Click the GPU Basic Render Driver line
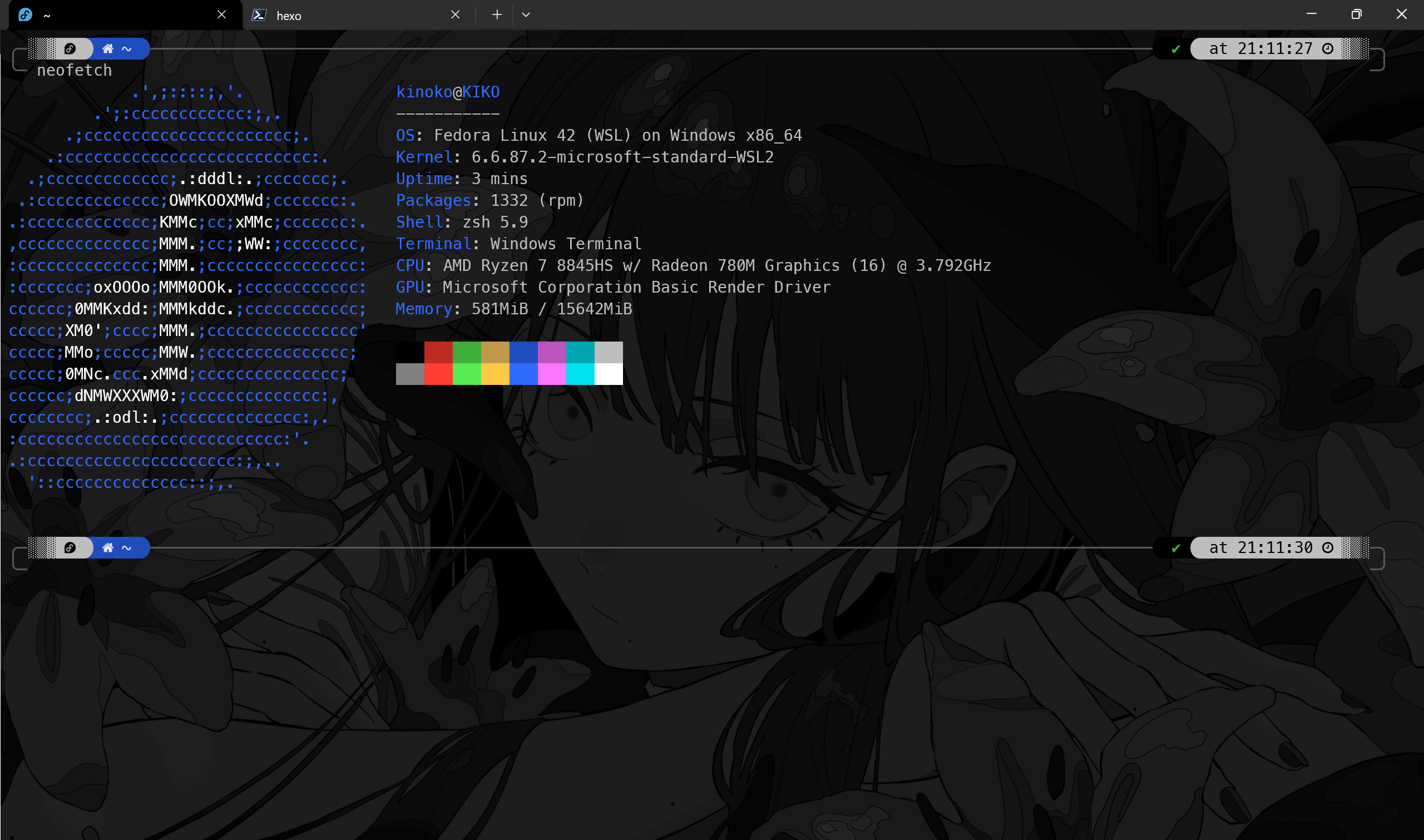 point(613,287)
